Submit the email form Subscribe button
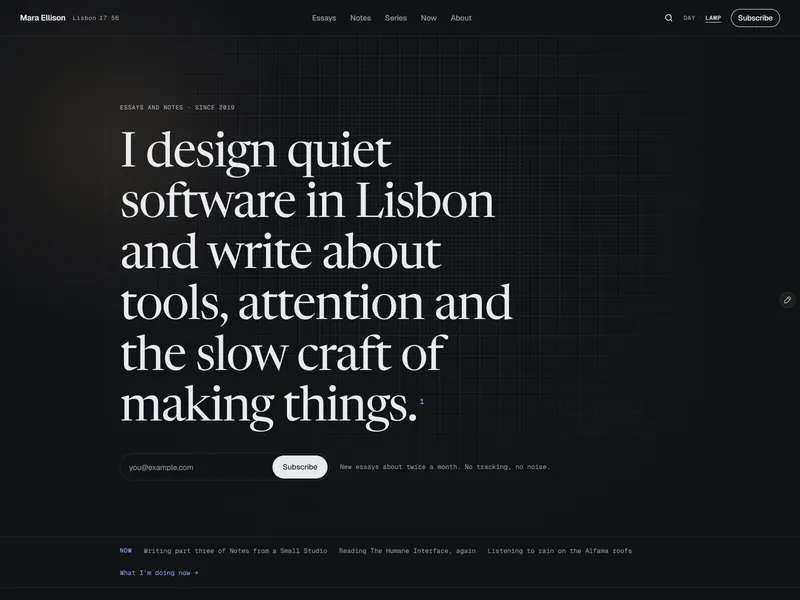 [x=300, y=467]
